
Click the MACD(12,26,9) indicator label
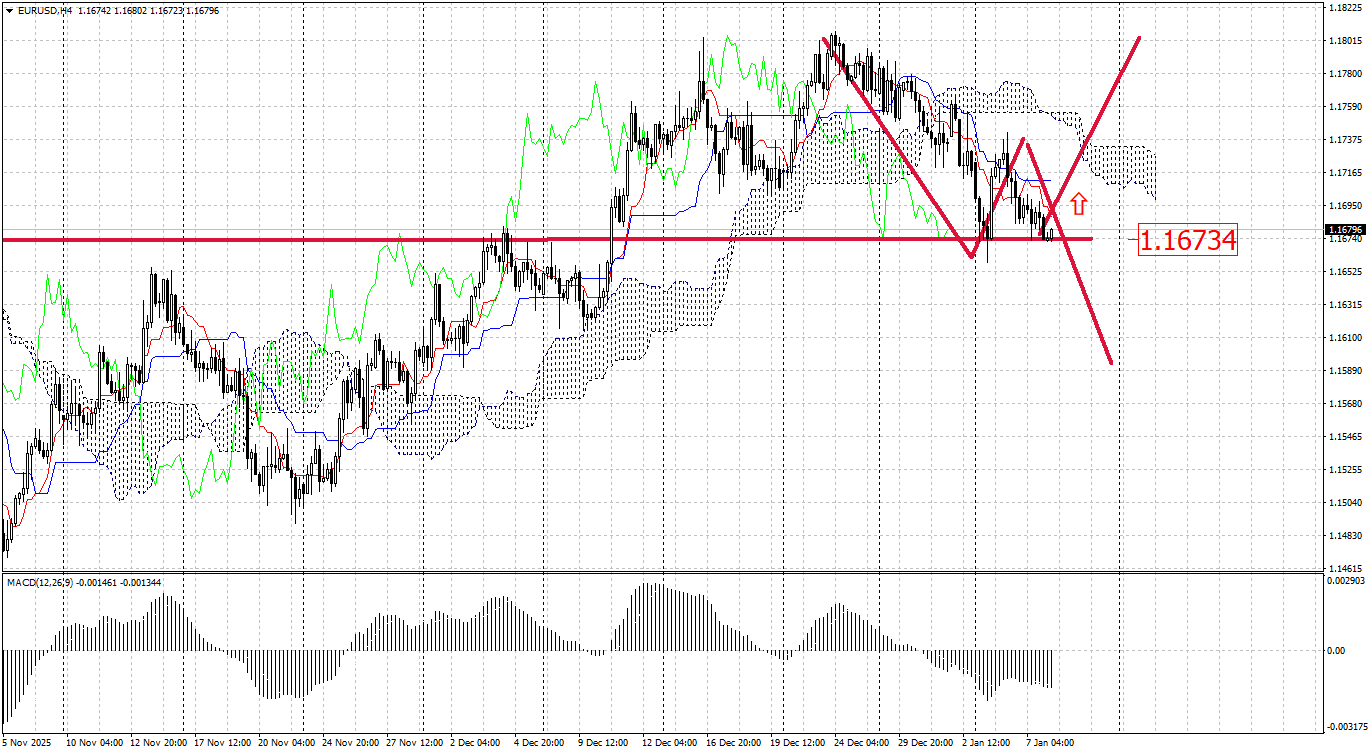point(41,582)
